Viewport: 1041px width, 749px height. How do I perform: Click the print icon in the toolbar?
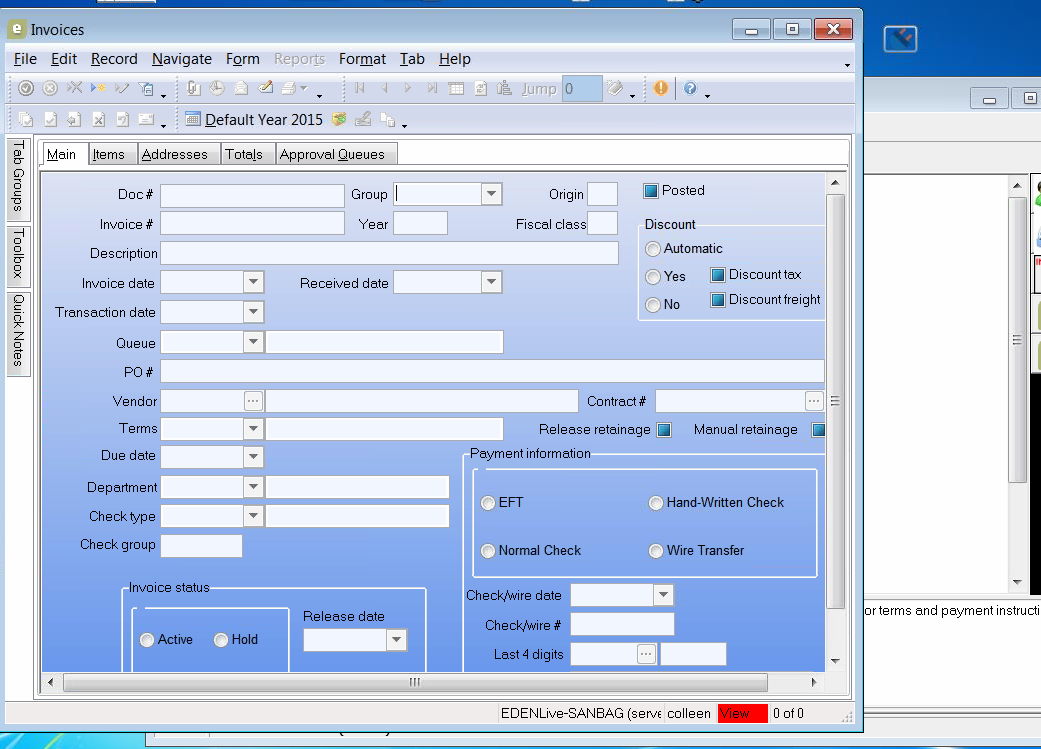288,88
